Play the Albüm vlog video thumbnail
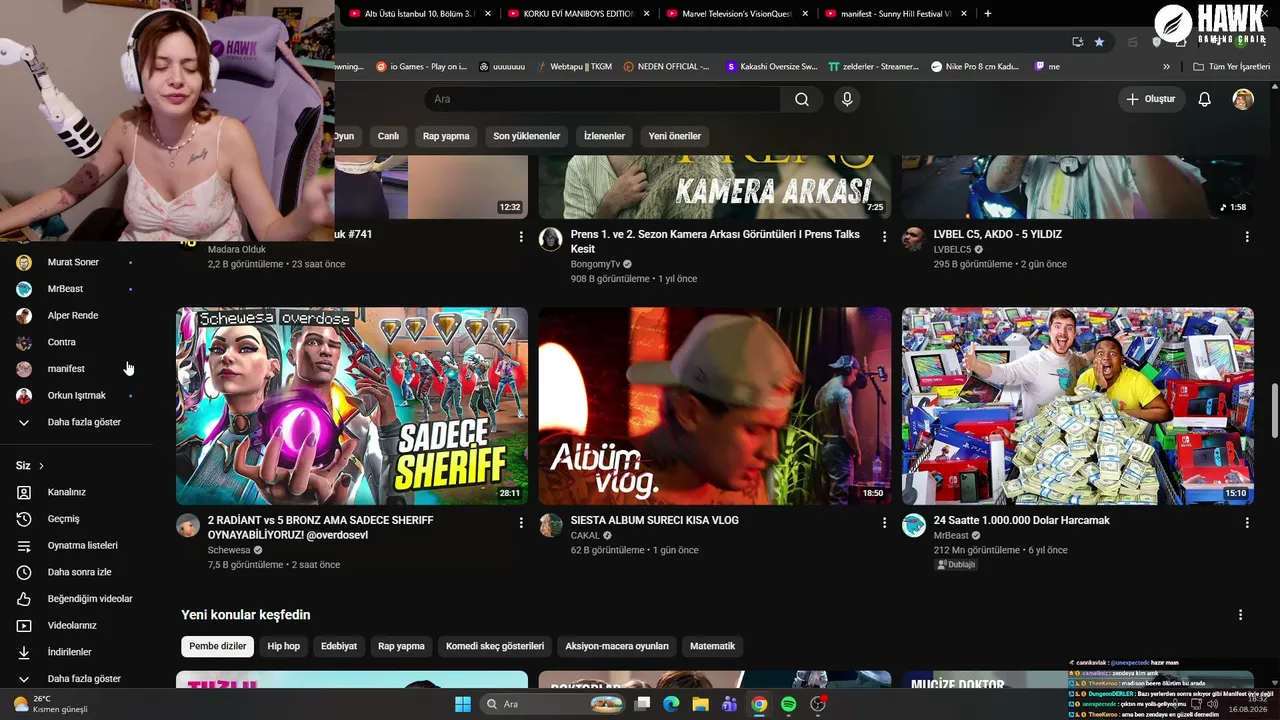This screenshot has width=1280, height=720. [715, 406]
